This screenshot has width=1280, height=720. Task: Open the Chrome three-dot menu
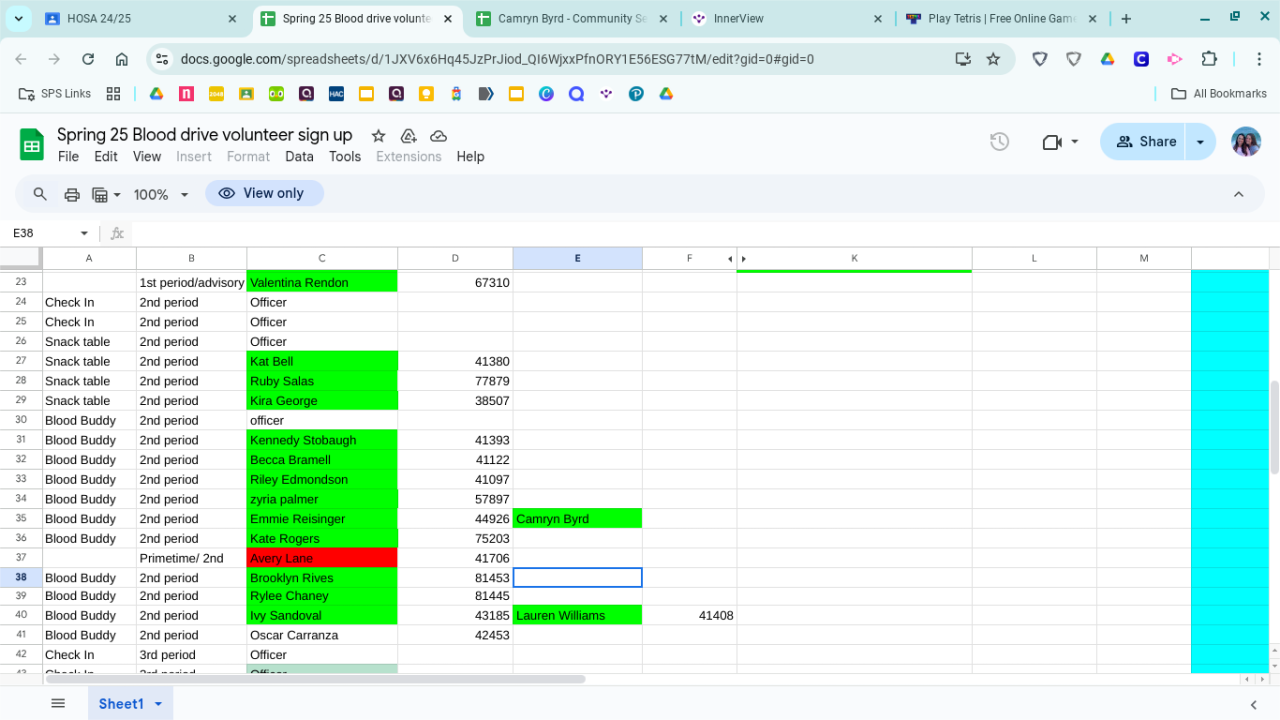pos(1259,59)
